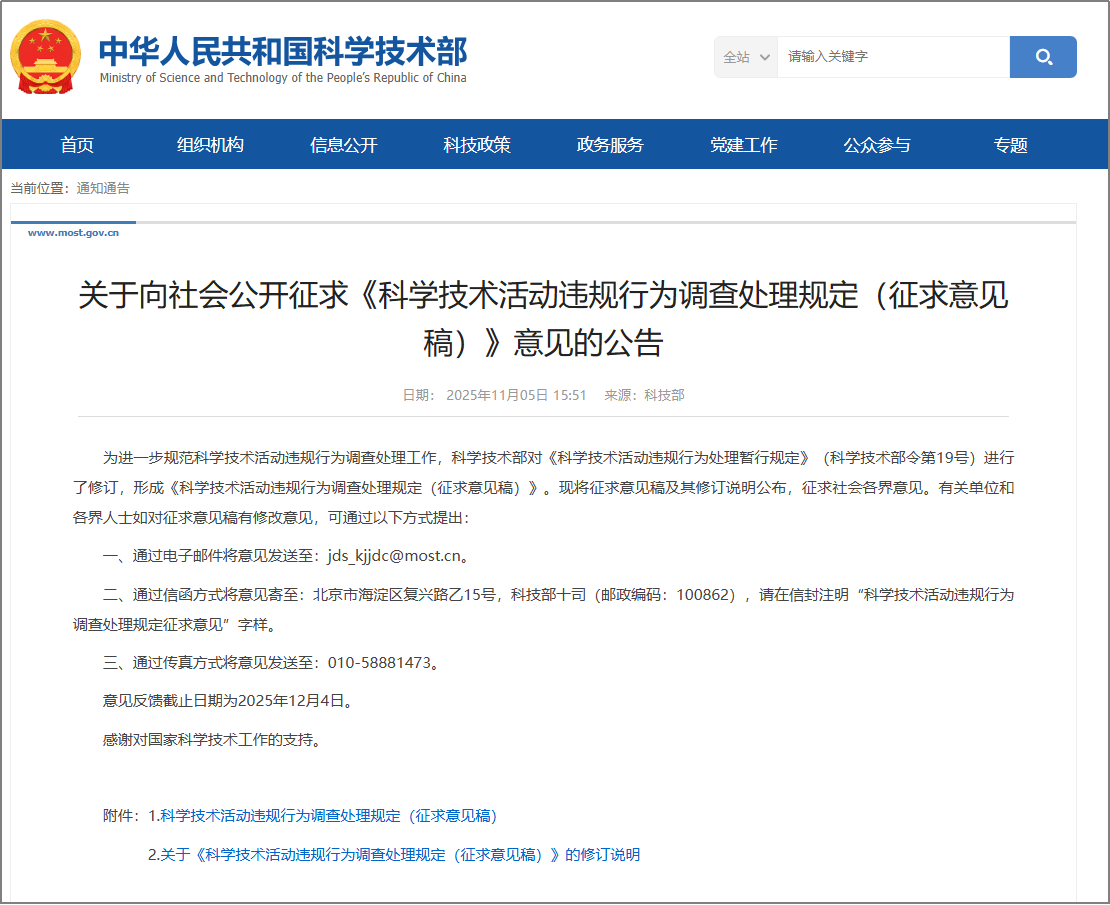
Task: Navigate to 政务服务 section
Action: [610, 145]
